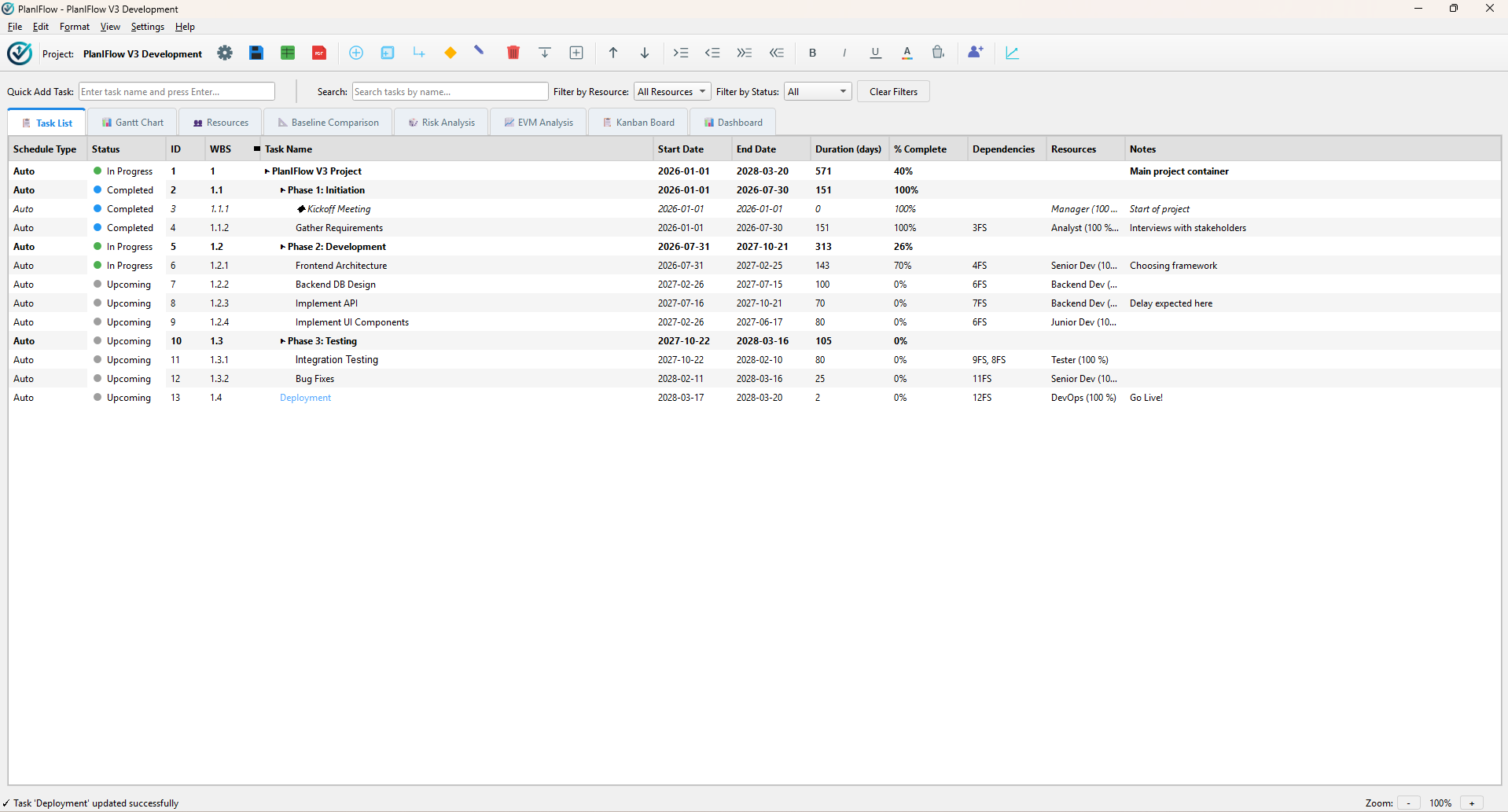Image resolution: width=1508 pixels, height=812 pixels.
Task: Collapse Phase 1: Initiation group
Action: 283,190
